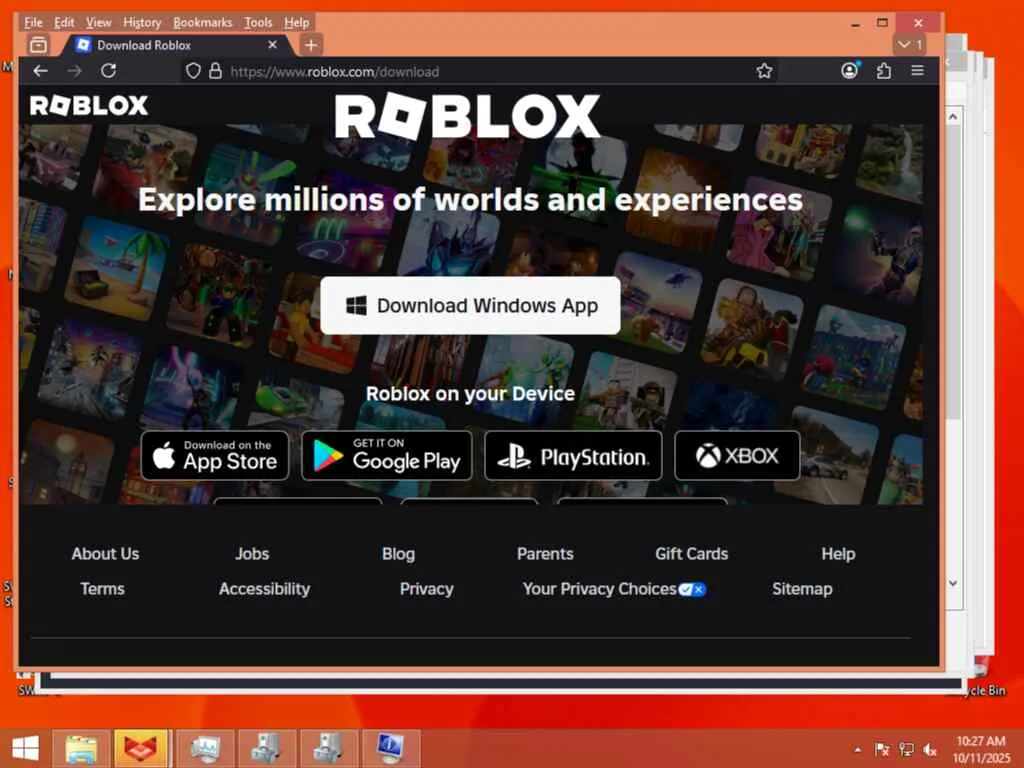Open the network tray icon
The image size is (1024, 768).
click(906, 750)
